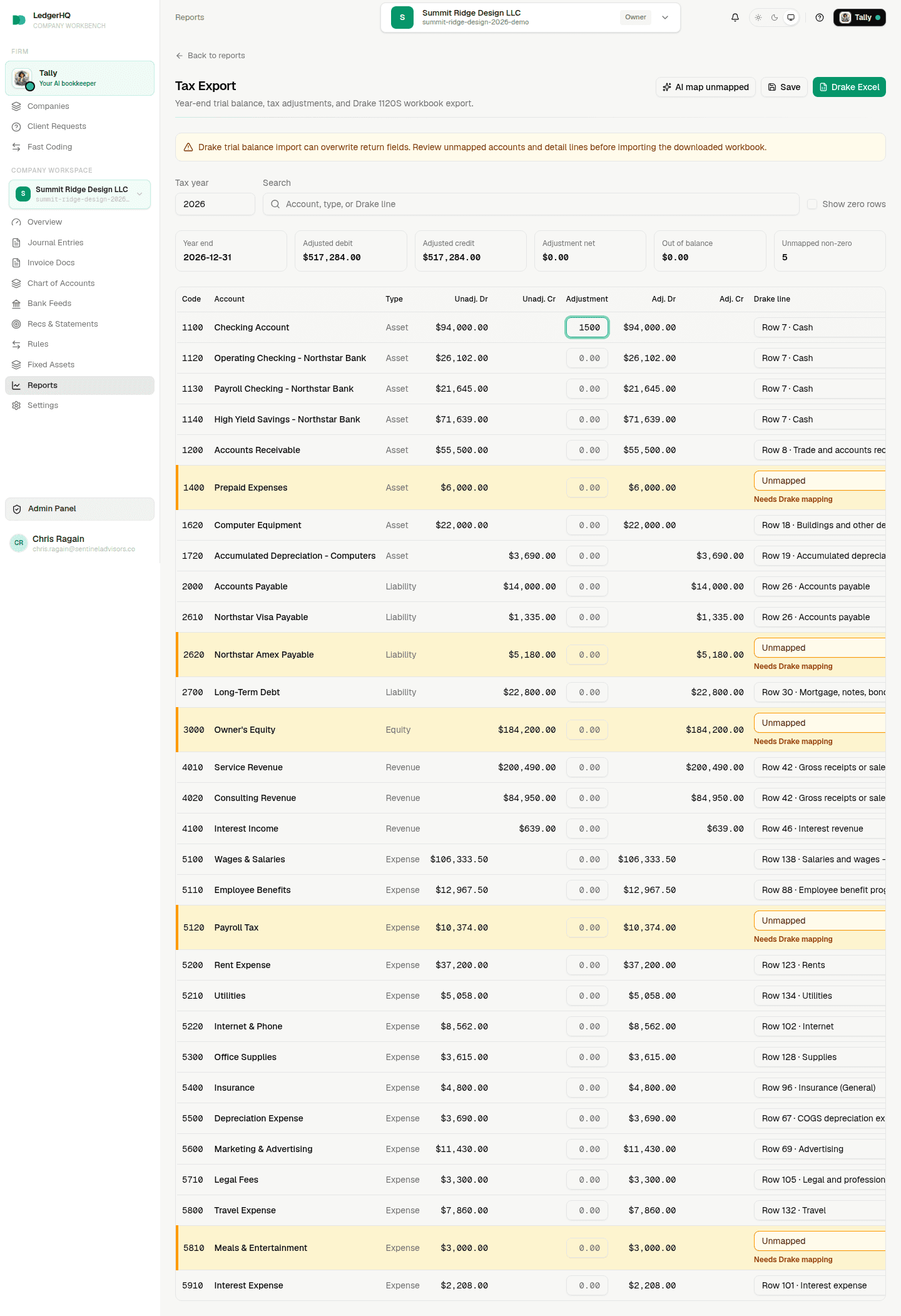Save the tax export
The height and width of the screenshot is (1316, 901).
(x=784, y=87)
